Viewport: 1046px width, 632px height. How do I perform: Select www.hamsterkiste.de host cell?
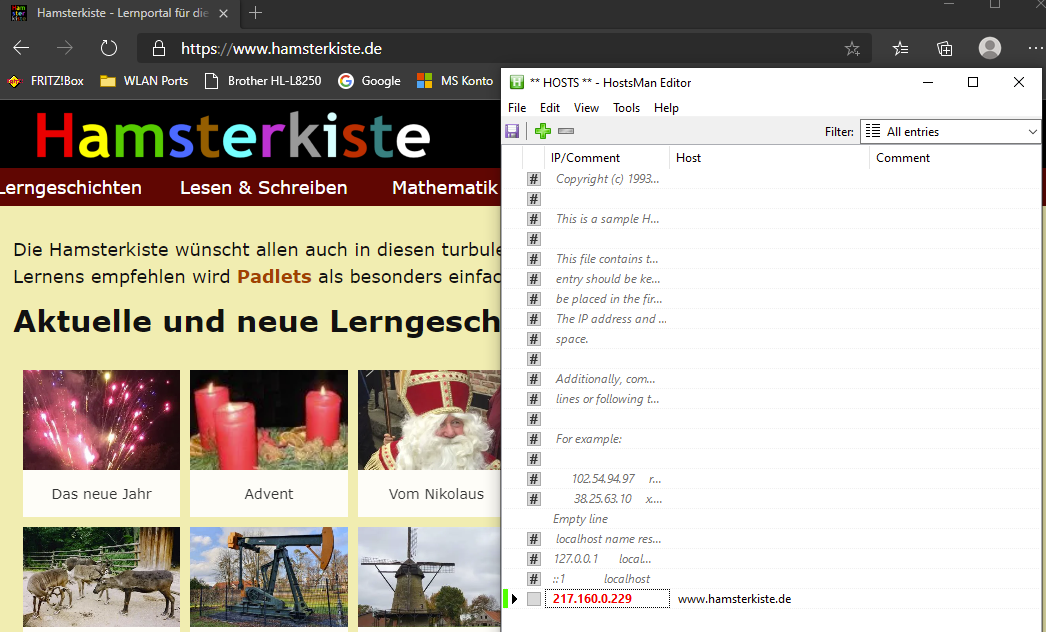click(x=734, y=599)
